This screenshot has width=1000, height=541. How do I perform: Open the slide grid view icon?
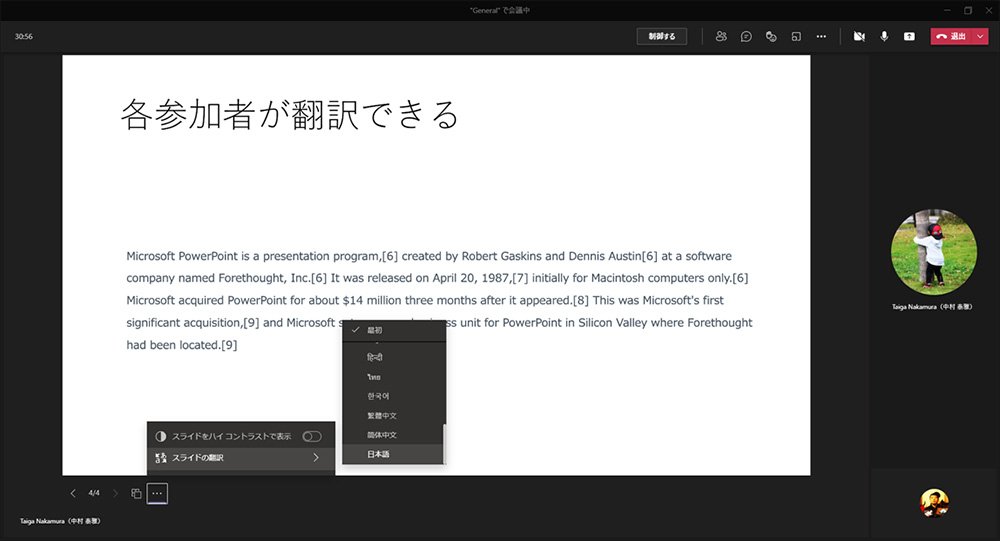coord(136,493)
